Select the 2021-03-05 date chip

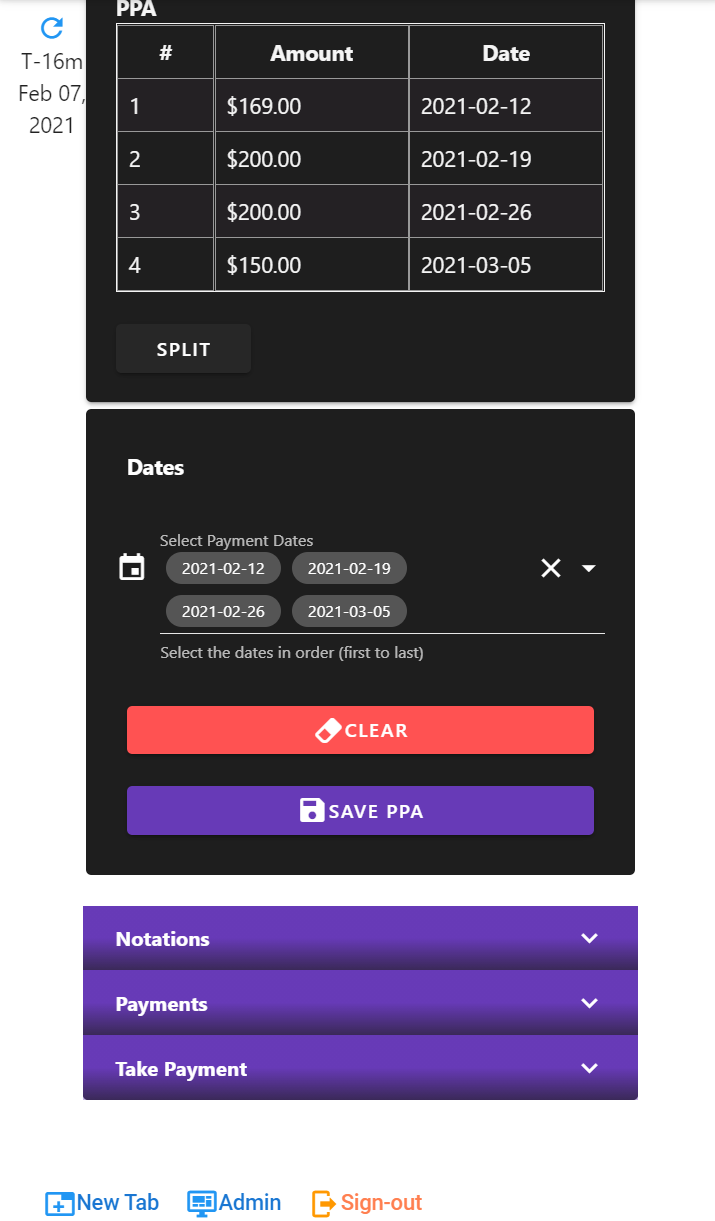click(349, 611)
